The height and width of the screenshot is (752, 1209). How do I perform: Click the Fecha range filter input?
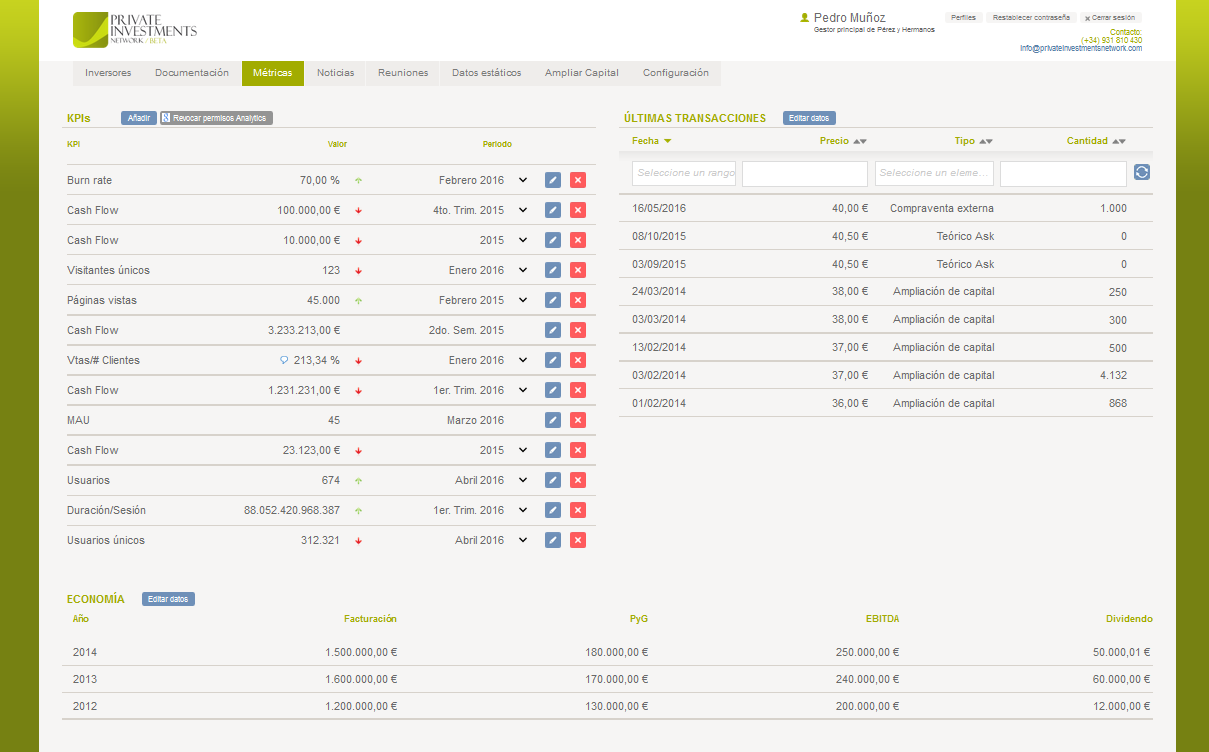[x=684, y=173]
